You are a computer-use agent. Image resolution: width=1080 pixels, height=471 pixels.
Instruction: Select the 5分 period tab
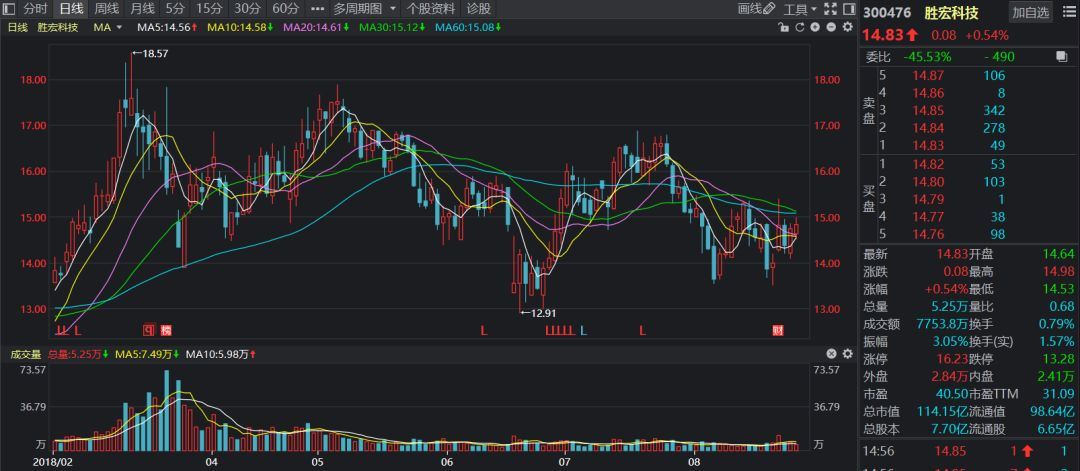point(175,9)
